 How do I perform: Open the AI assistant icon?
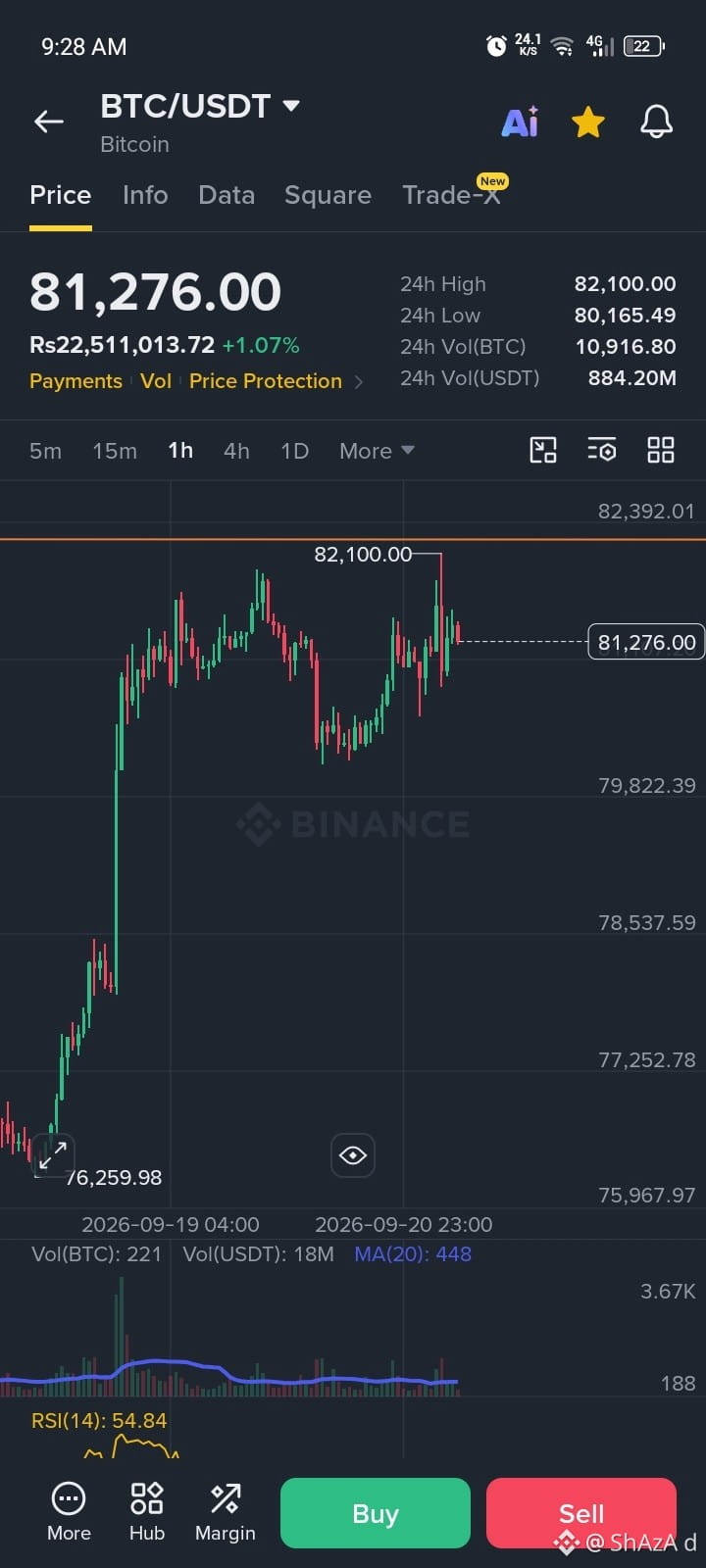click(x=520, y=122)
